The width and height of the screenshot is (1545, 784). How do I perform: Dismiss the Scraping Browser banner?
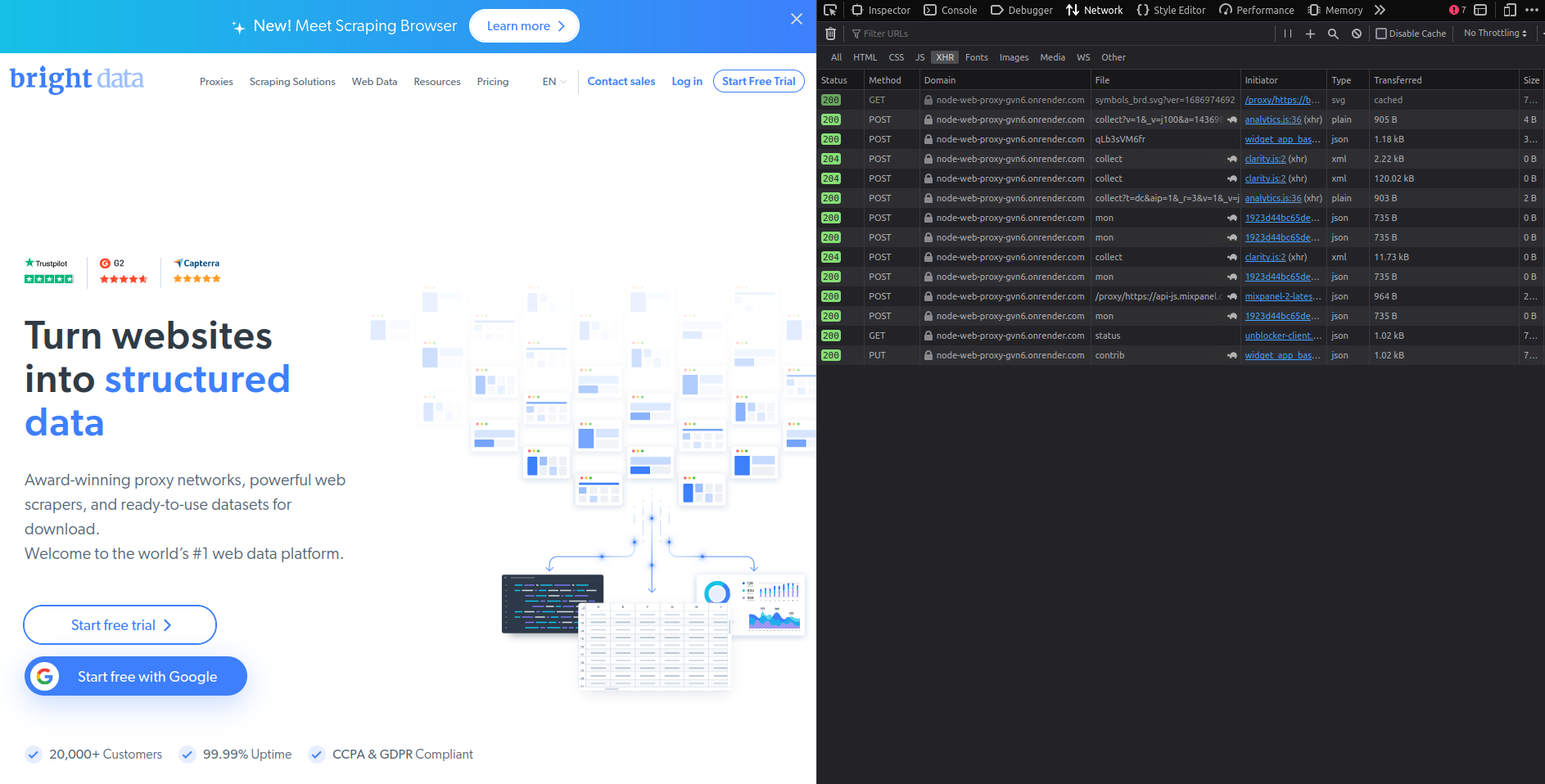pyautogui.click(x=797, y=19)
